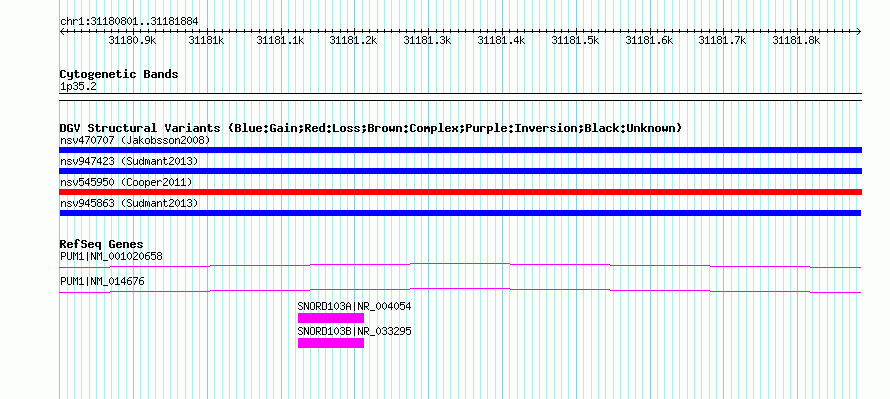Screen dimensions: 890x399
Task: Open the nsv945863 (Sudmant2013) label
Action: [x=129, y=203]
